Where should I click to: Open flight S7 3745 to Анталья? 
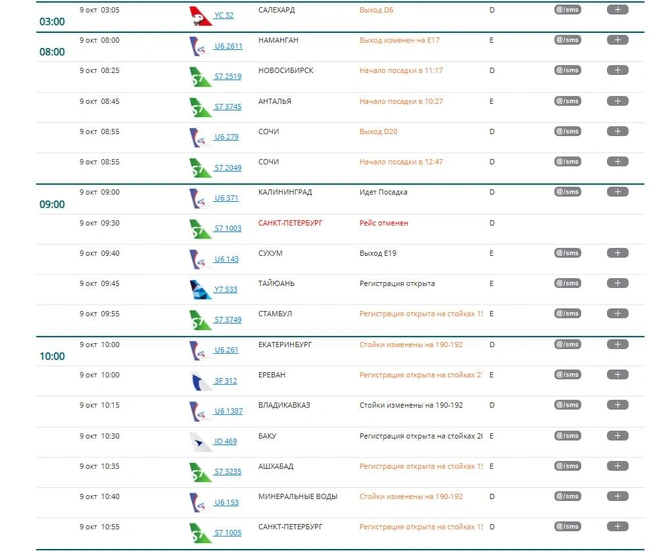(x=228, y=107)
